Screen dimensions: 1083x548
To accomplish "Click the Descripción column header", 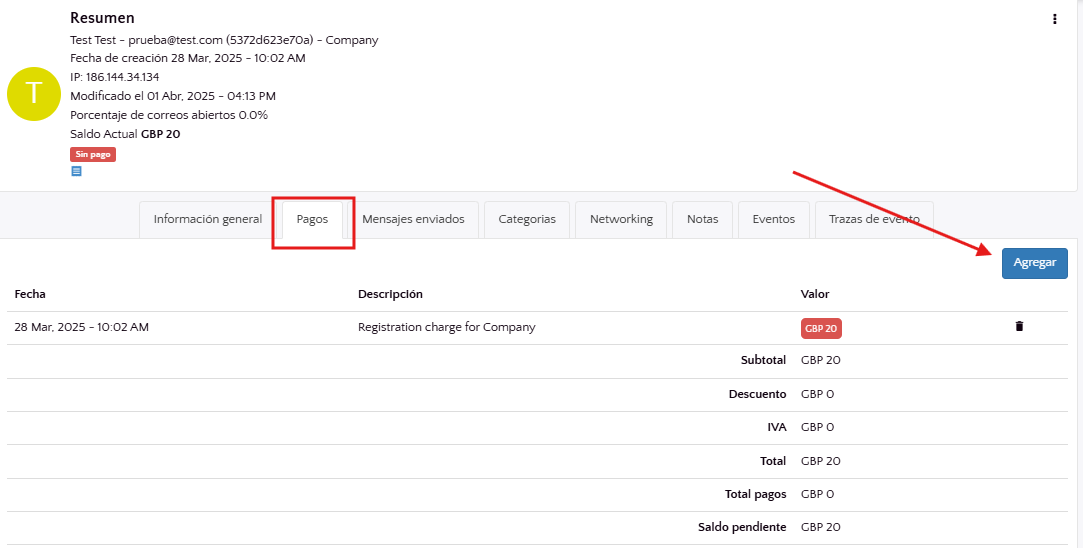I will coord(390,294).
